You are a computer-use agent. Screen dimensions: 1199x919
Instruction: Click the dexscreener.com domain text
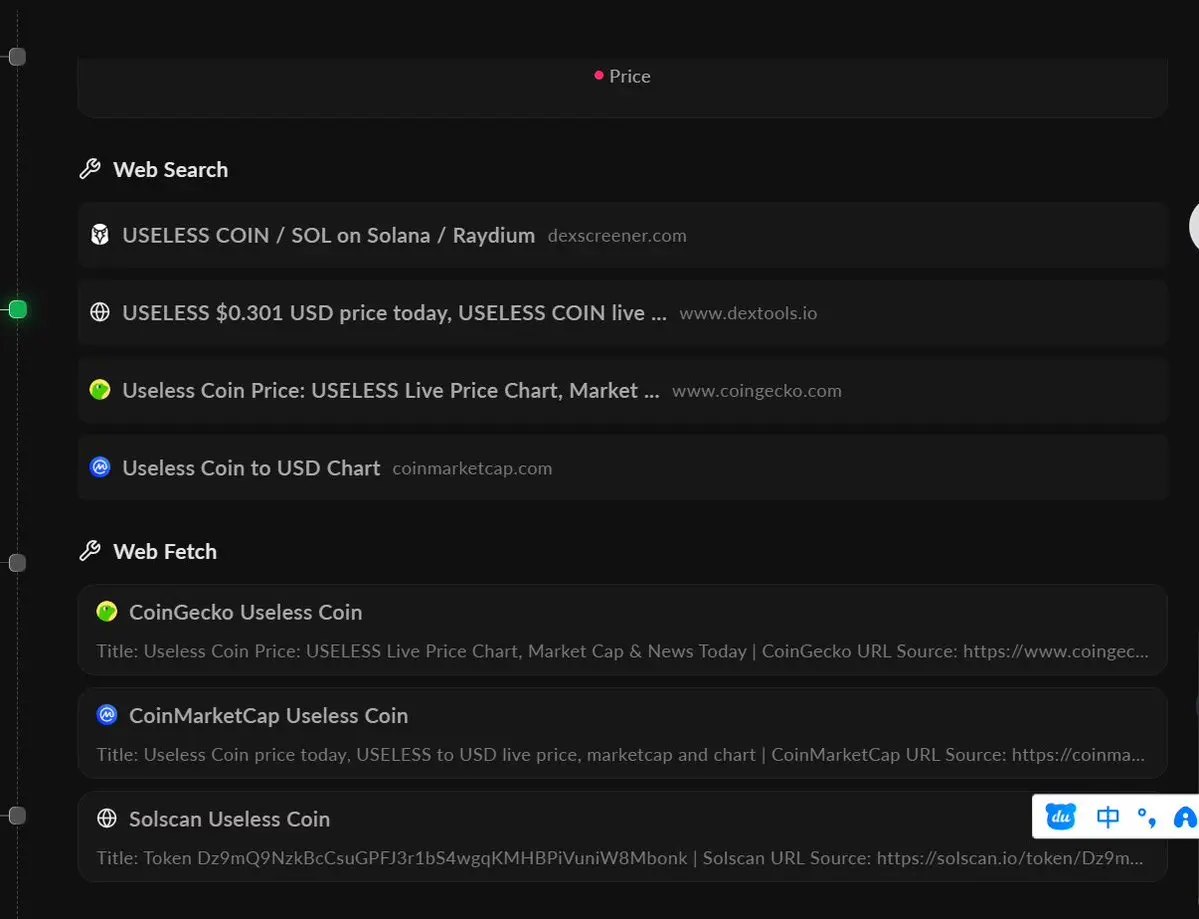point(617,235)
